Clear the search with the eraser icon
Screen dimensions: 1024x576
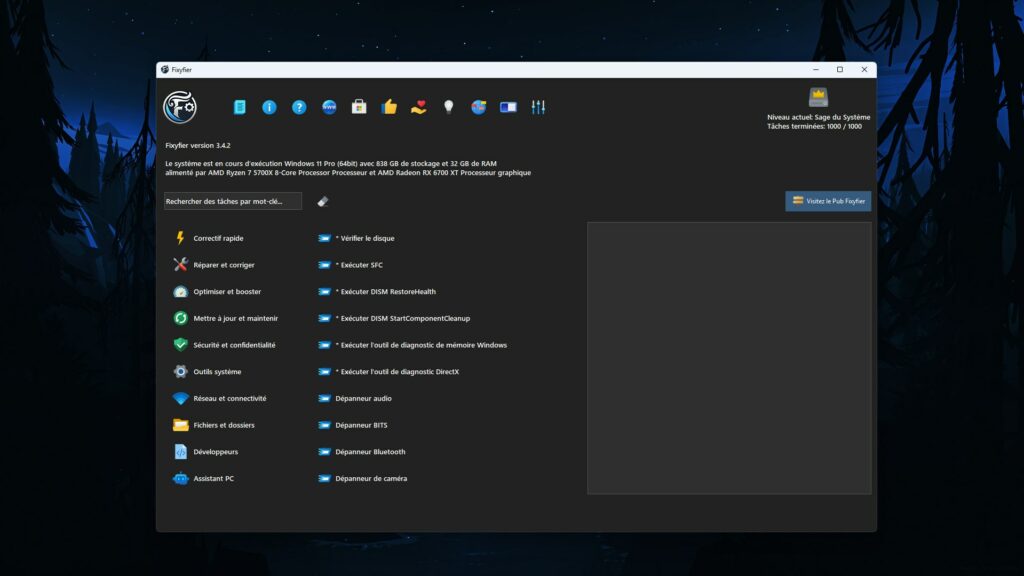[x=323, y=201]
